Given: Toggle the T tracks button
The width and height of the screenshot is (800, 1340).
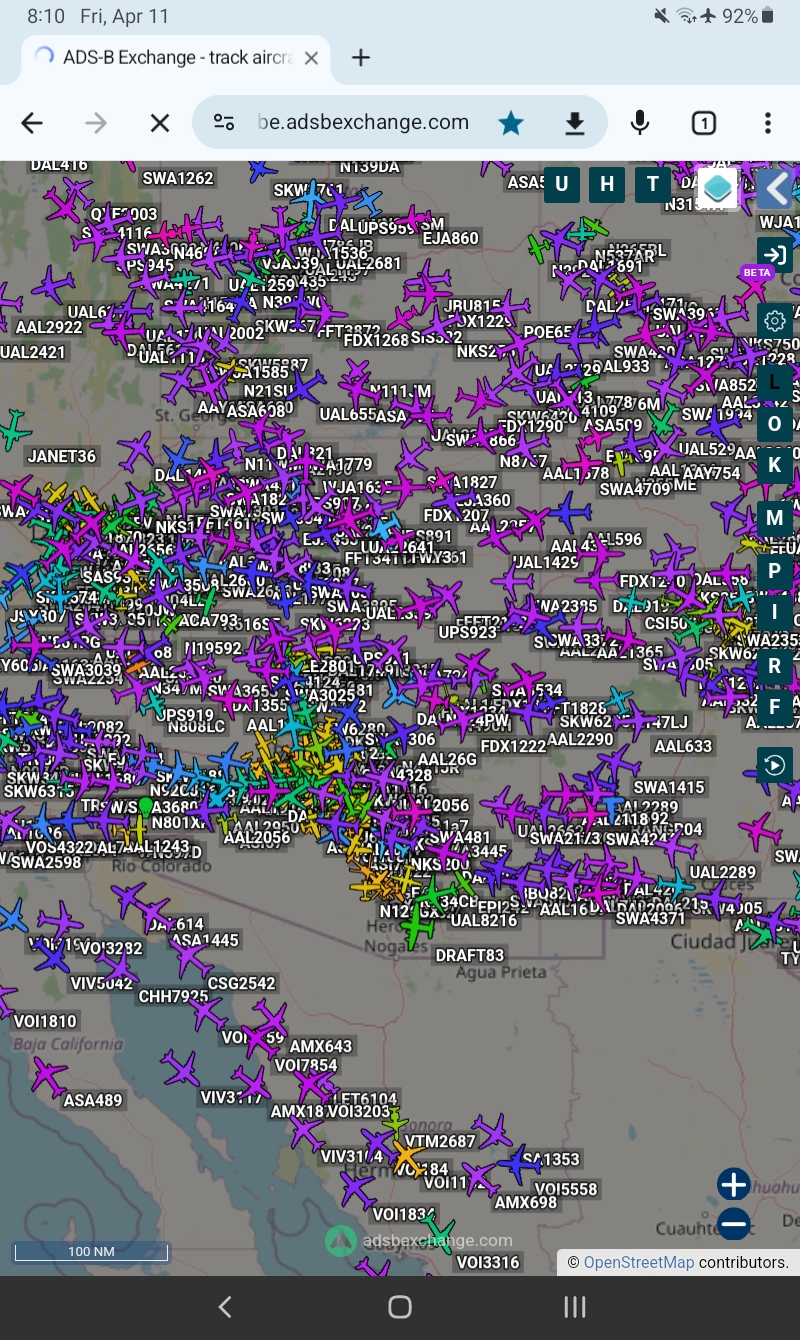Looking at the screenshot, I should click(653, 184).
